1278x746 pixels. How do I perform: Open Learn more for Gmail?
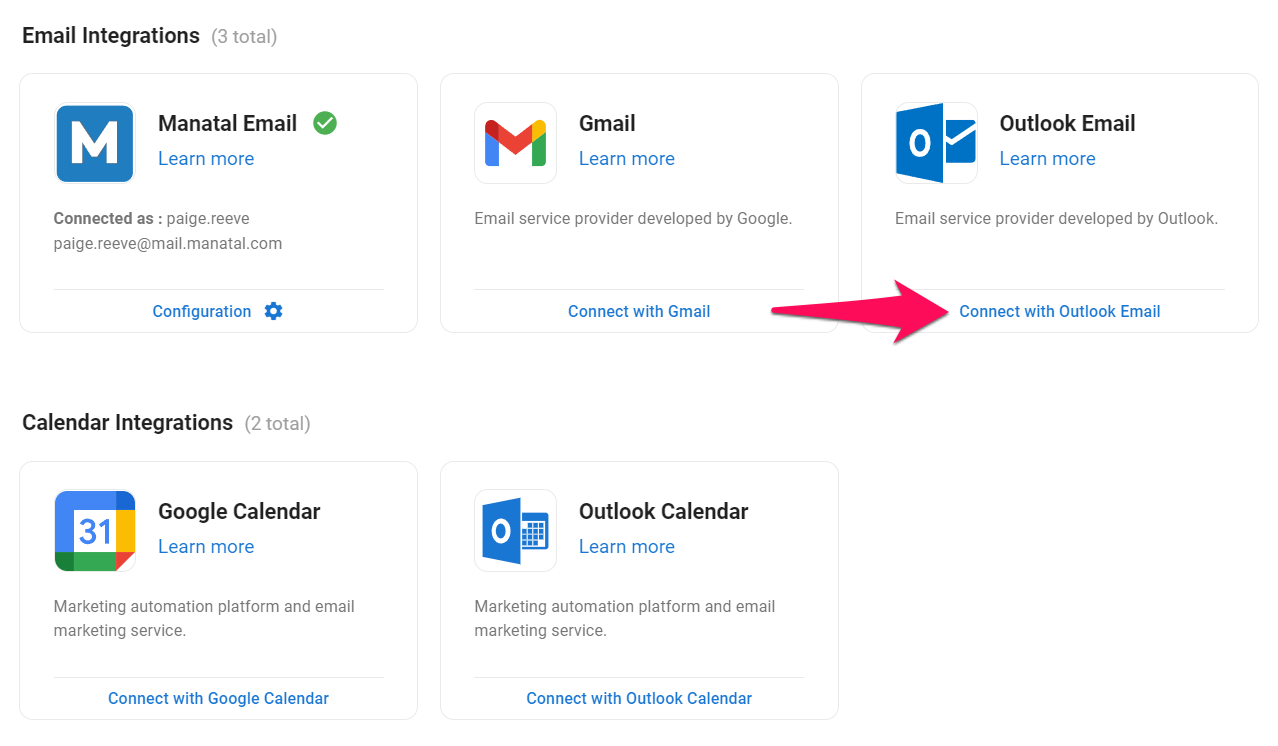click(627, 158)
